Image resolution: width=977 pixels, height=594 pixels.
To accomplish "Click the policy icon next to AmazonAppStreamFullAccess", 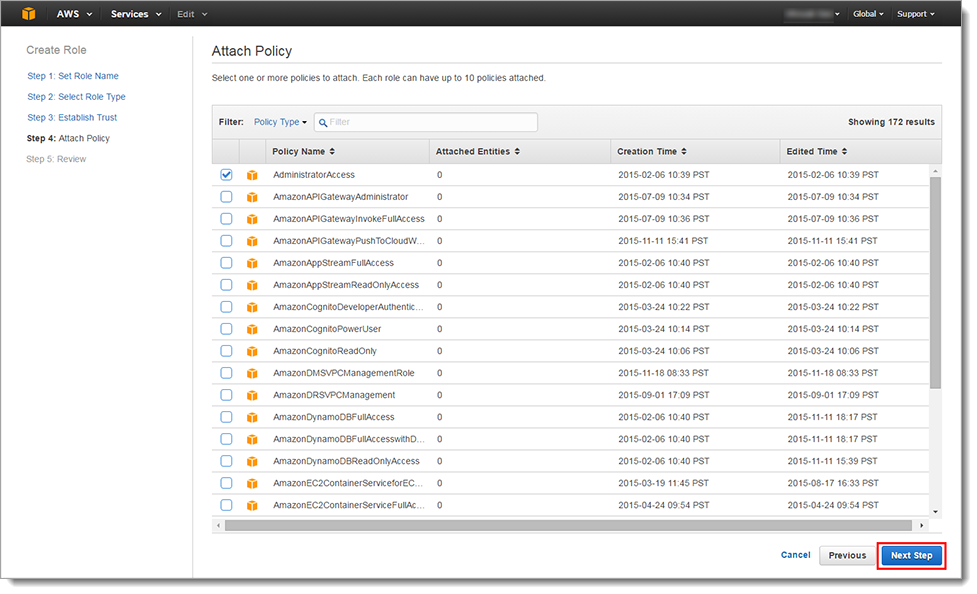I will [252, 263].
